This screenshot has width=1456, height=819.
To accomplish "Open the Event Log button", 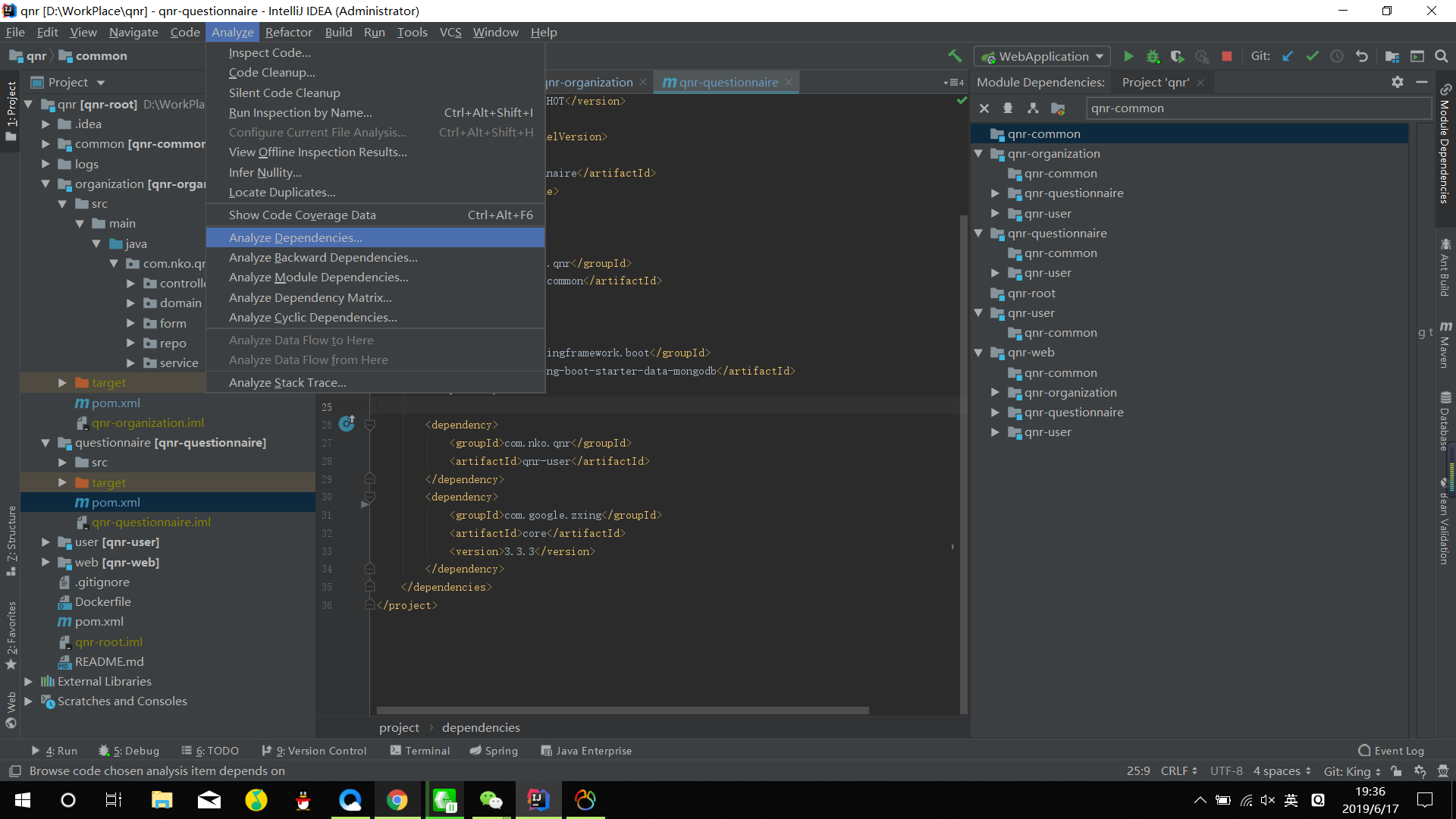I will (1392, 751).
